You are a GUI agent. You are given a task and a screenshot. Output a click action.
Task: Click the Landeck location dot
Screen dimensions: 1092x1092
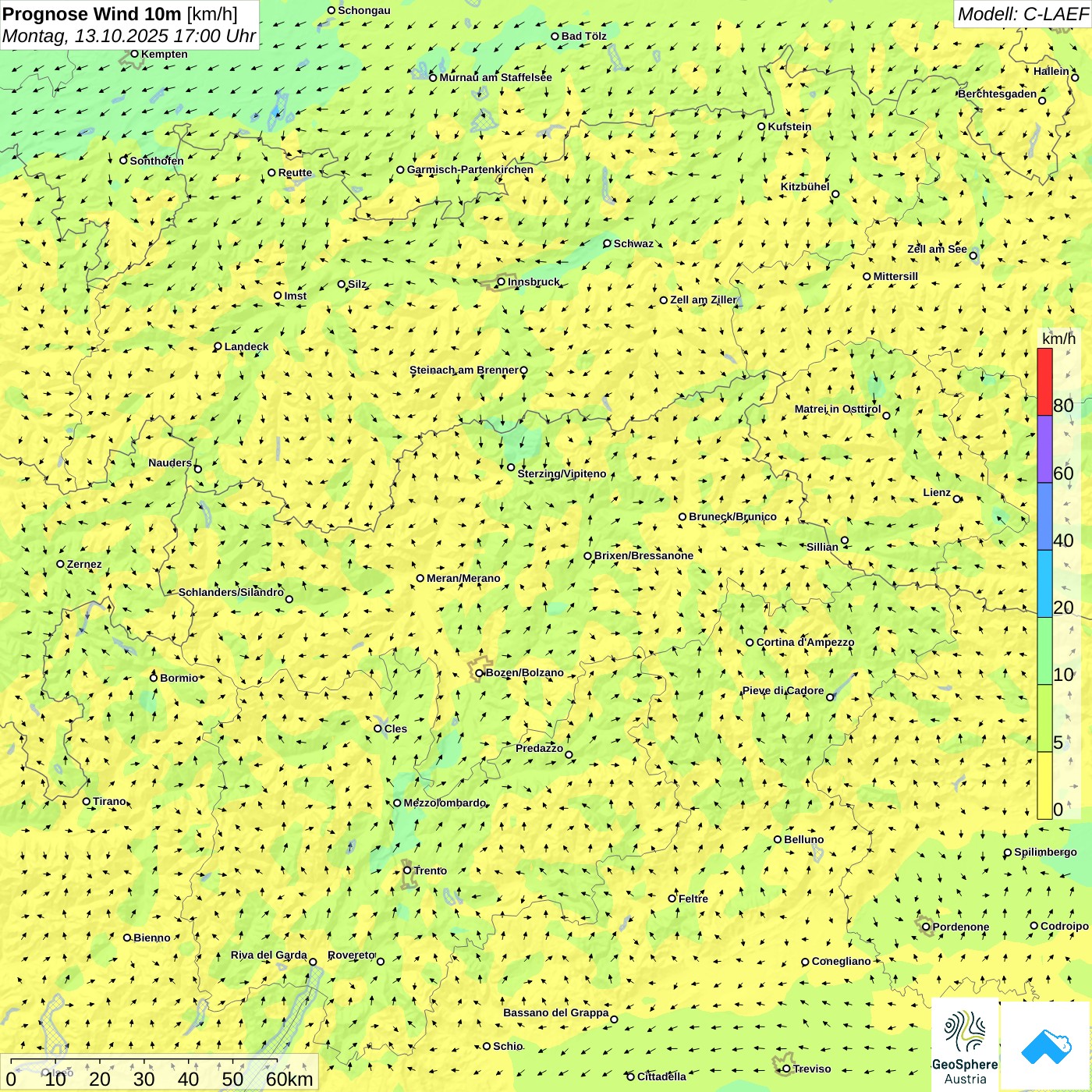point(218,346)
